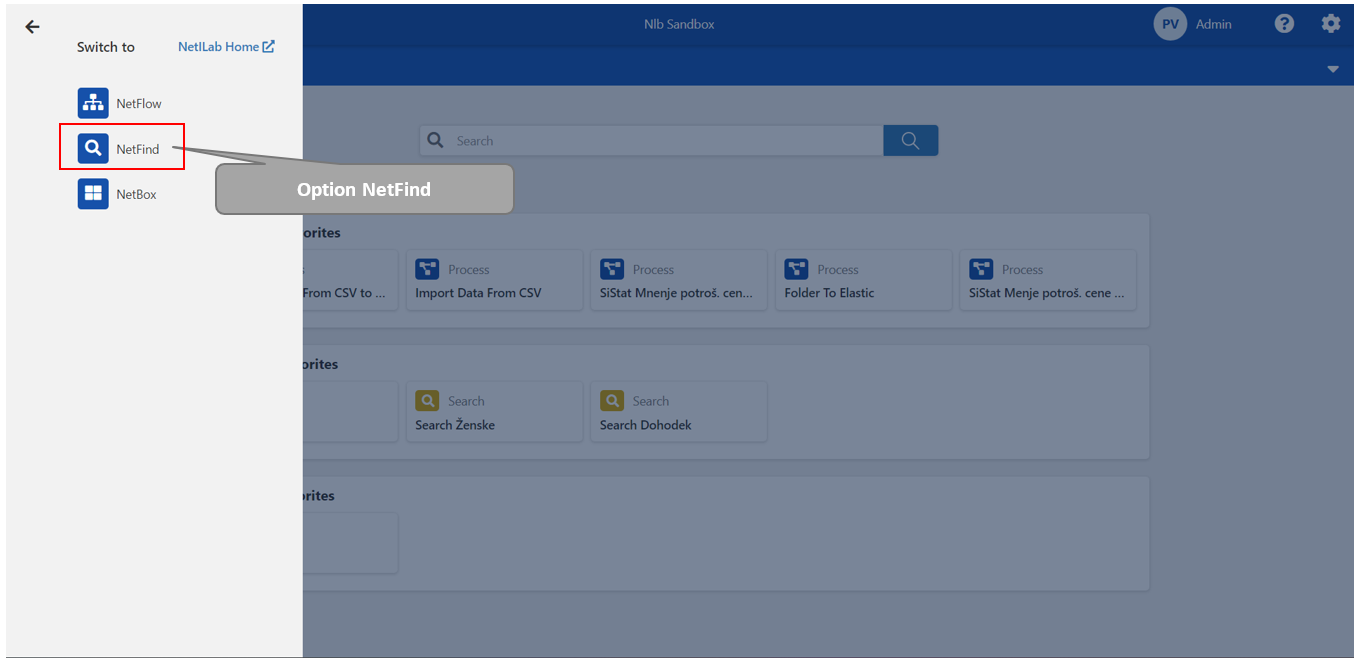
Task: Select the NetBox menu label
Action: [x=136, y=195]
